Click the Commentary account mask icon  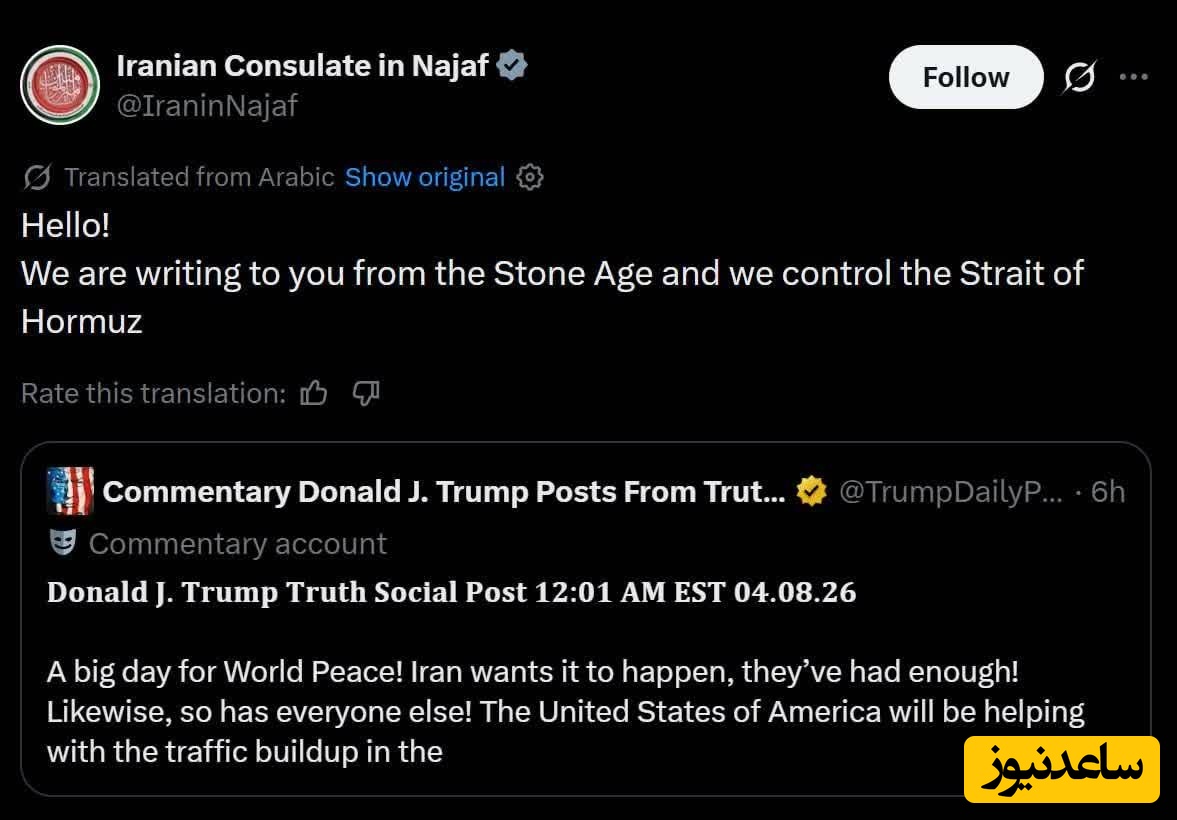click(x=62, y=543)
